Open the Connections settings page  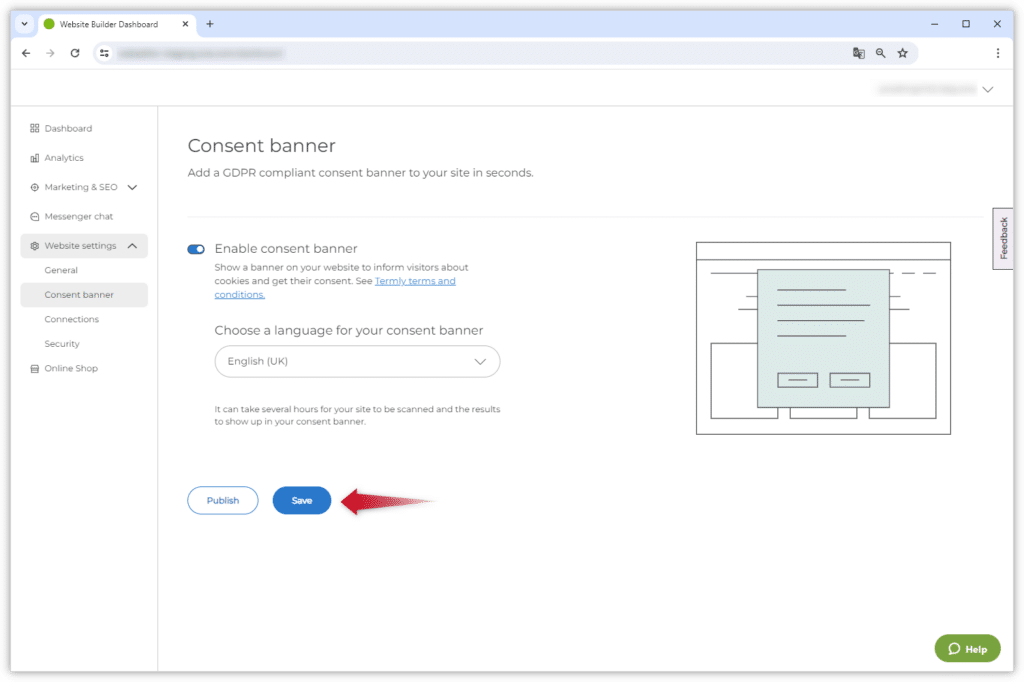pos(71,319)
